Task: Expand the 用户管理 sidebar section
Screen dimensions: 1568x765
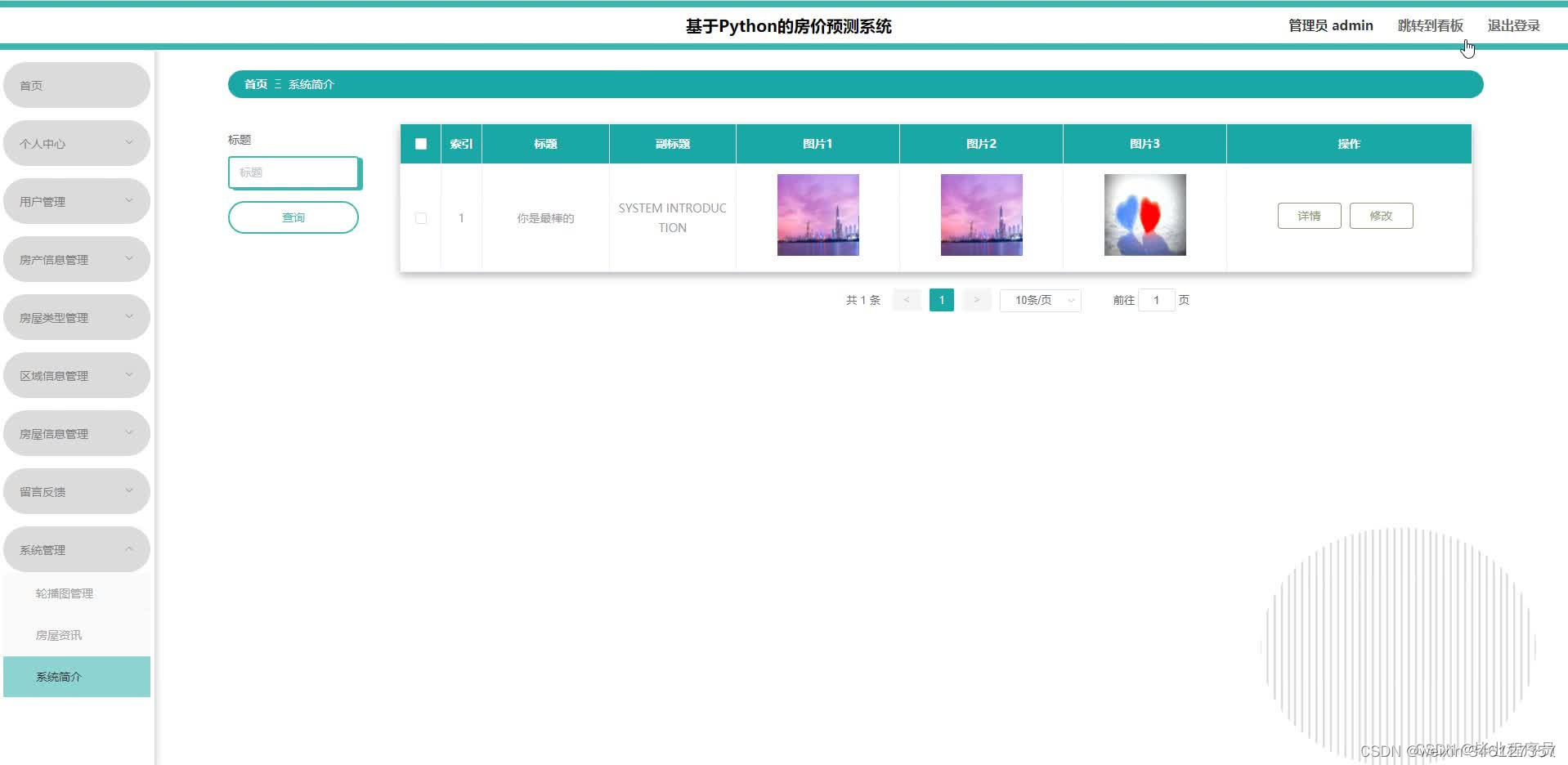Action: point(76,200)
